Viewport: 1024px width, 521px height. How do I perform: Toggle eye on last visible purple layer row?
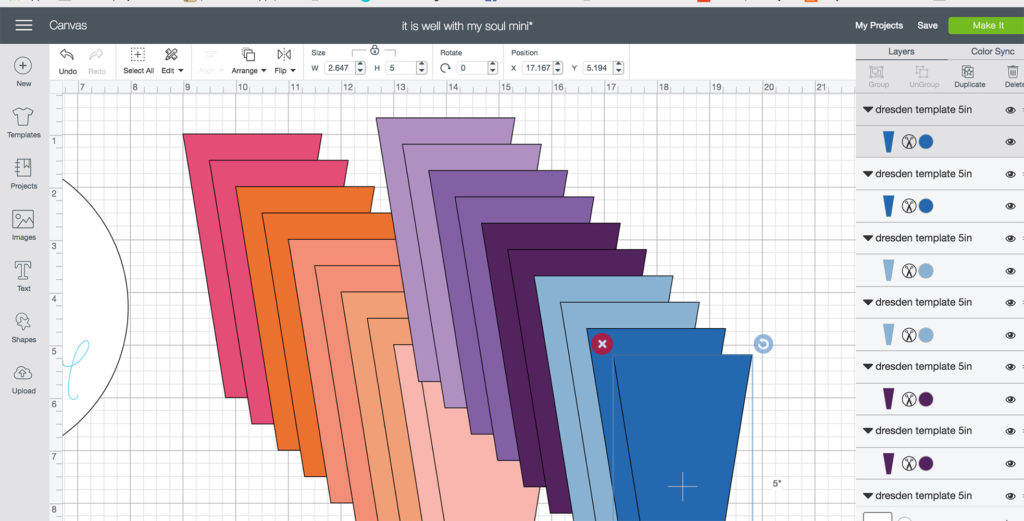[1010, 464]
